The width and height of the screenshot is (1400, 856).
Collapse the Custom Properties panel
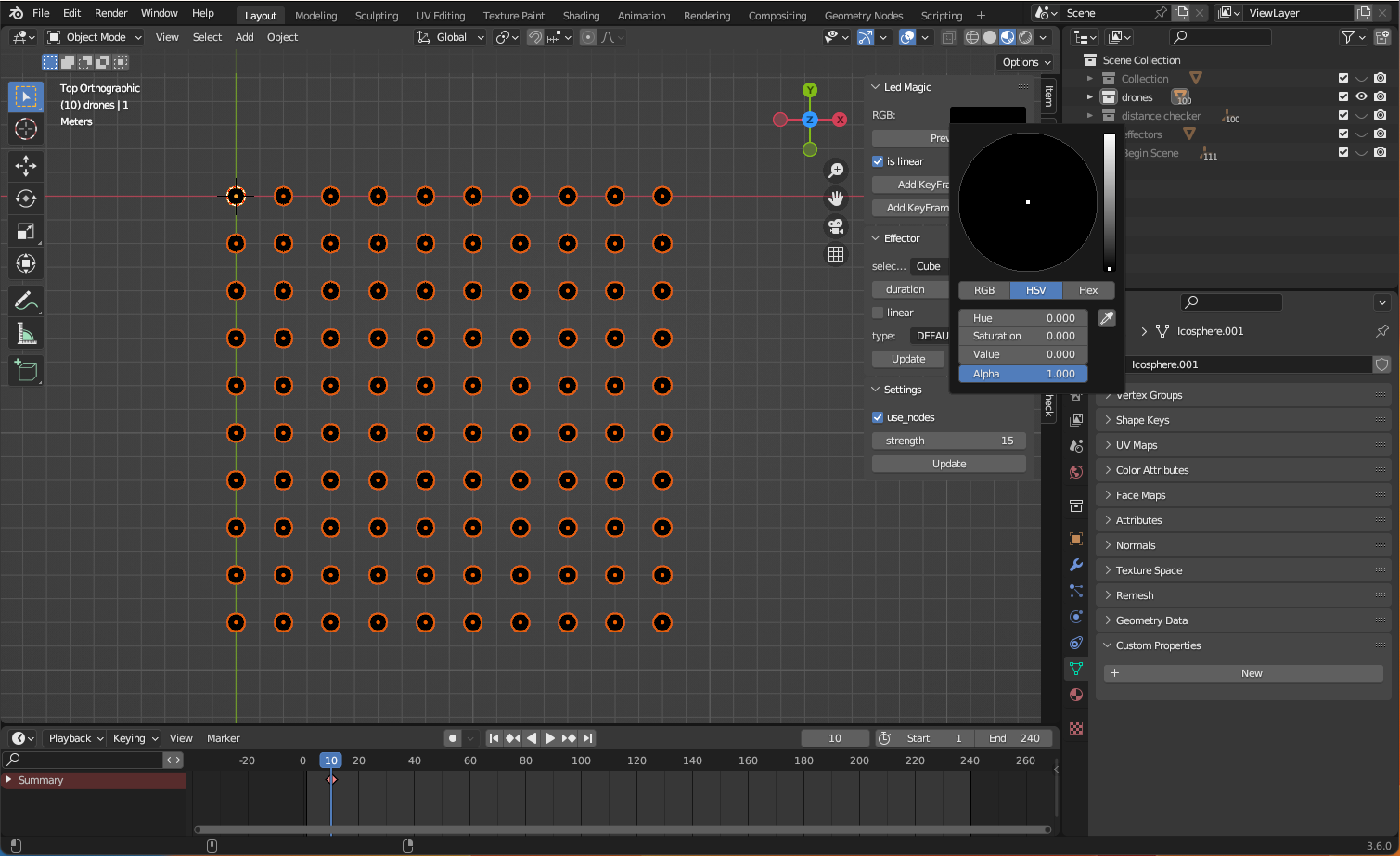1157,645
